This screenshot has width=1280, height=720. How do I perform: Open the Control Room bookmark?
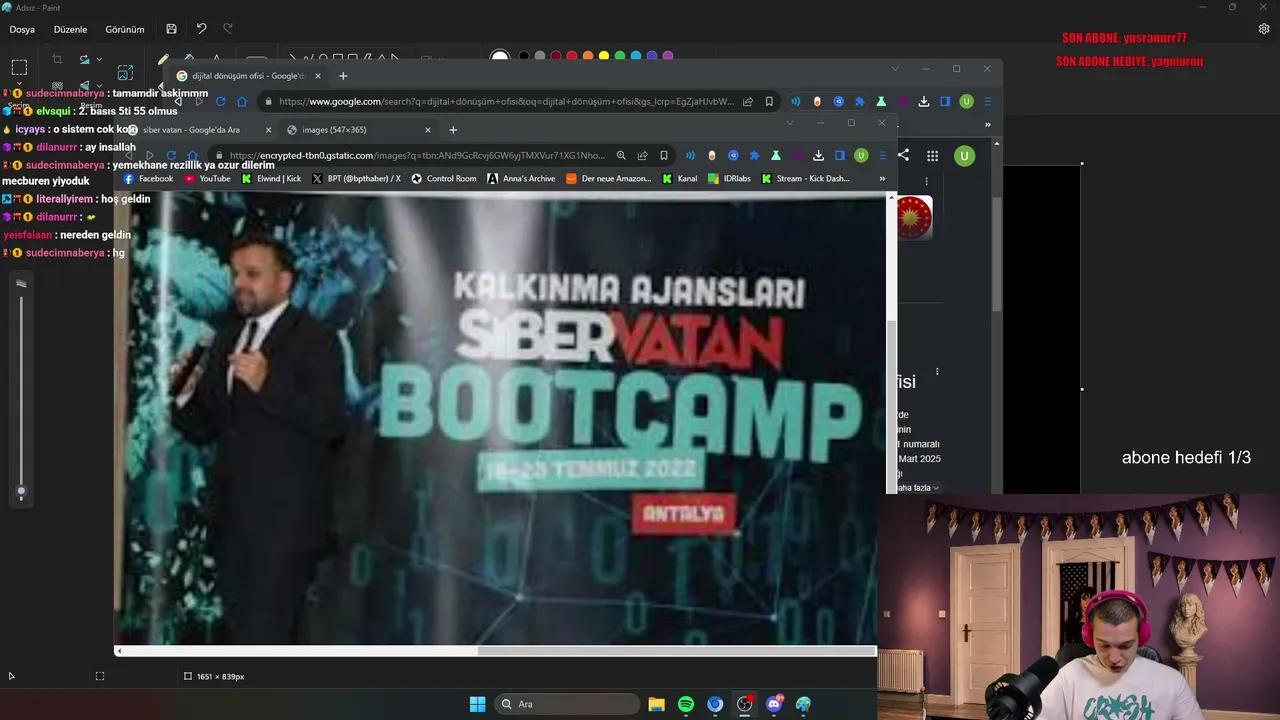[444, 179]
